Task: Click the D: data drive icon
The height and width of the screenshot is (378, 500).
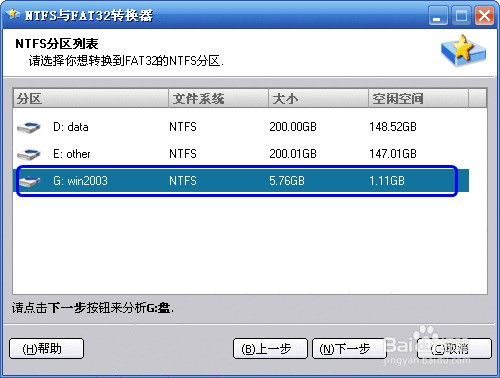Action: pos(29,127)
